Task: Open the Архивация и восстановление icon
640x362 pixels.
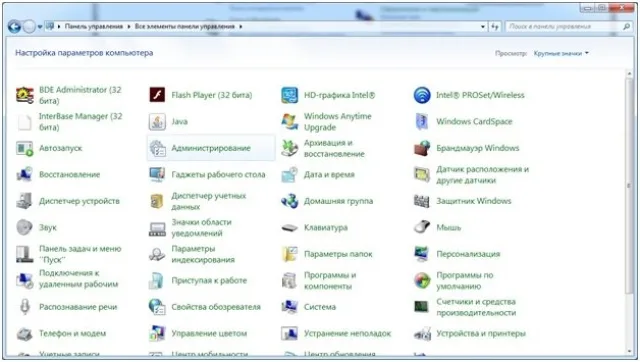Action: 289,148
